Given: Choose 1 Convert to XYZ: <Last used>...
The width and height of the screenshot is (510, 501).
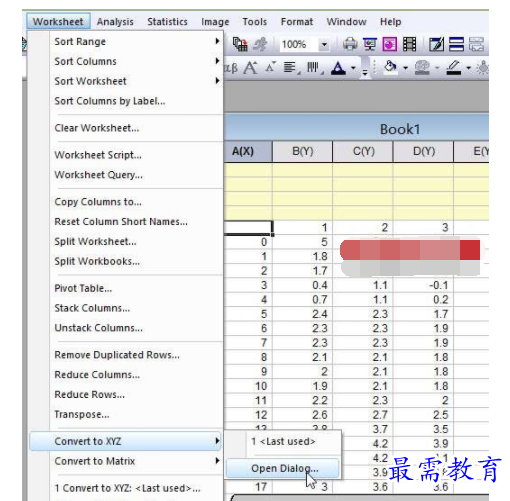Looking at the screenshot, I should click(128, 488).
